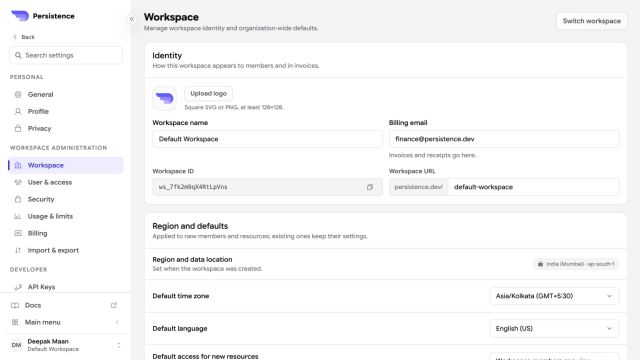
Task: Edit the Workspace URL slug field
Action: pyautogui.click(x=533, y=187)
